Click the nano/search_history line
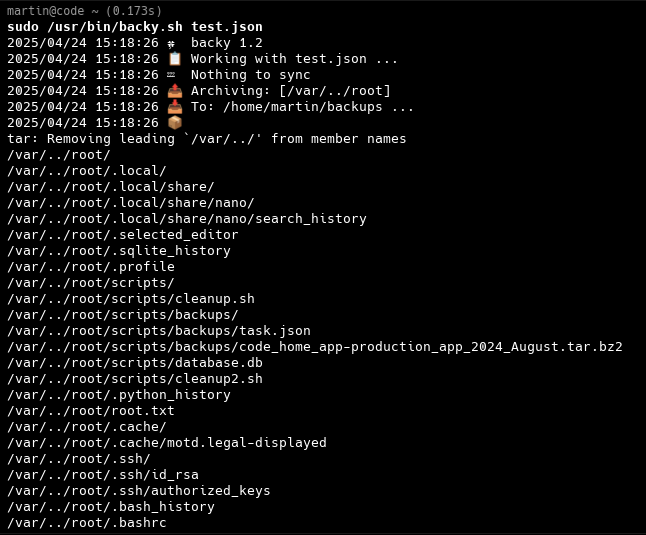 [187, 219]
